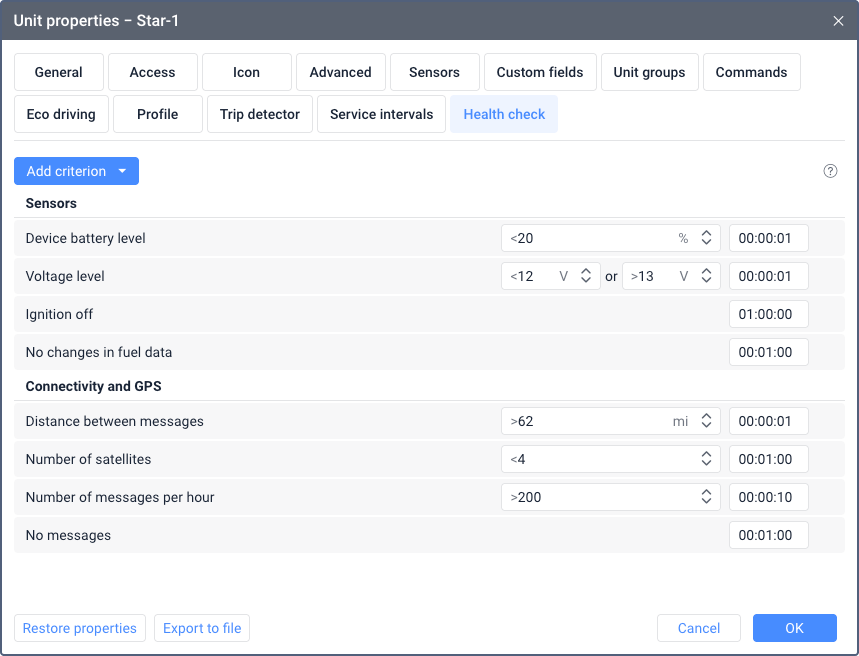Click the Cancel button
This screenshot has width=859, height=656.
(698, 628)
